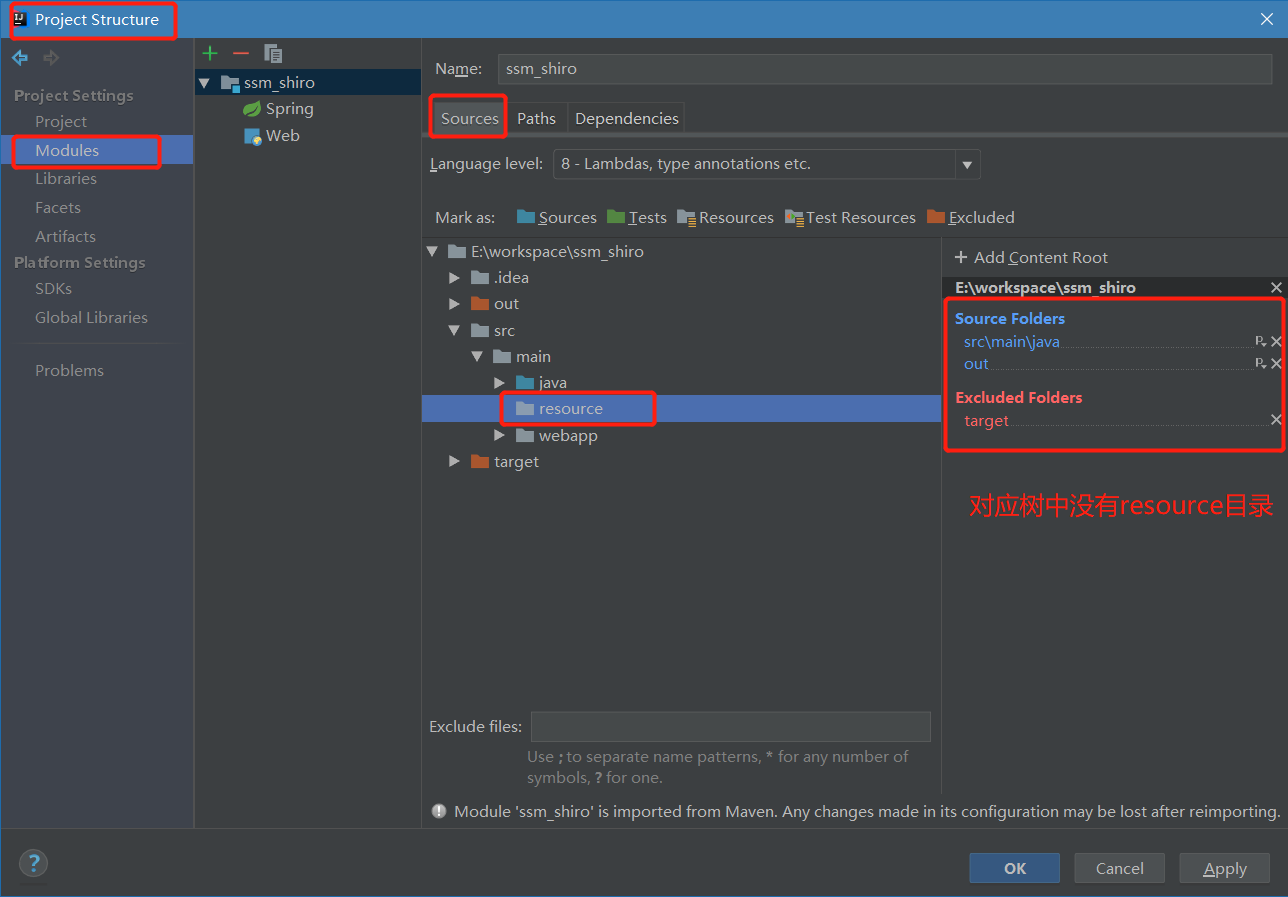Expand the webapp folder

click(499, 435)
